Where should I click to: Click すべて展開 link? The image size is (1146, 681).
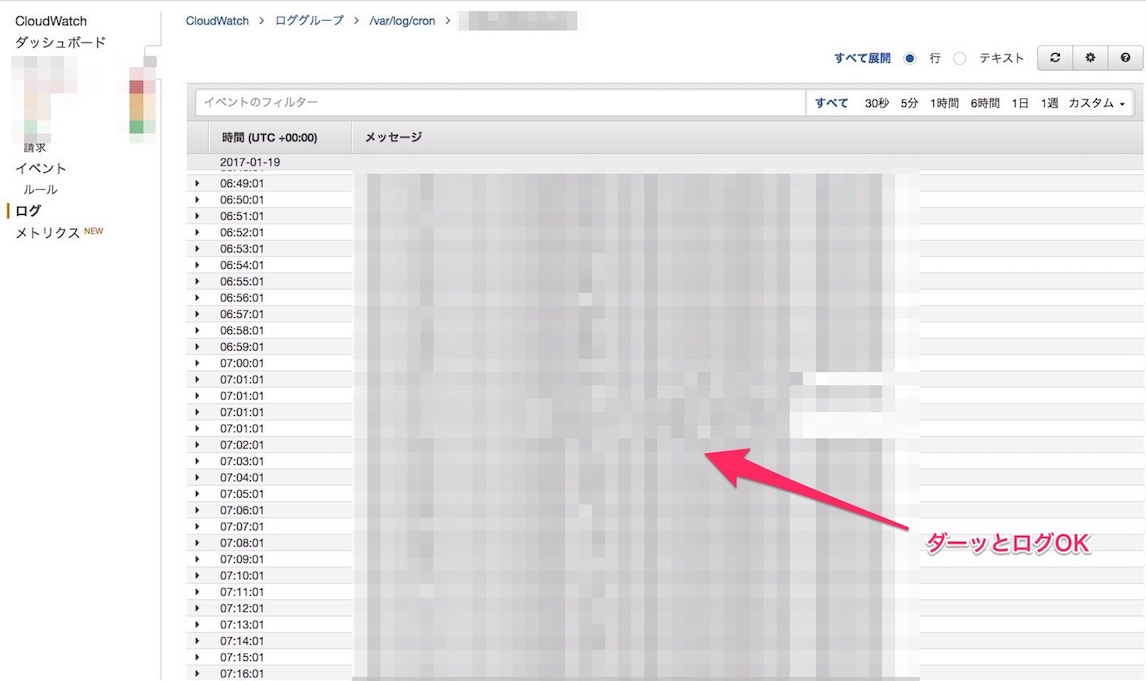[862, 58]
